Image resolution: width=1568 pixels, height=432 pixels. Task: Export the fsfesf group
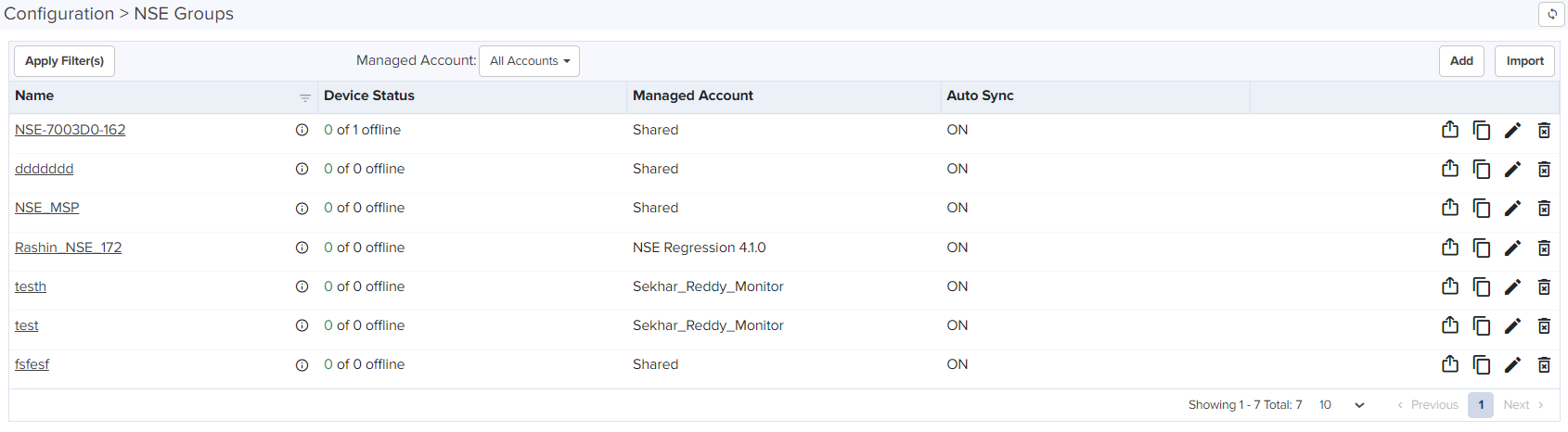pos(1450,364)
